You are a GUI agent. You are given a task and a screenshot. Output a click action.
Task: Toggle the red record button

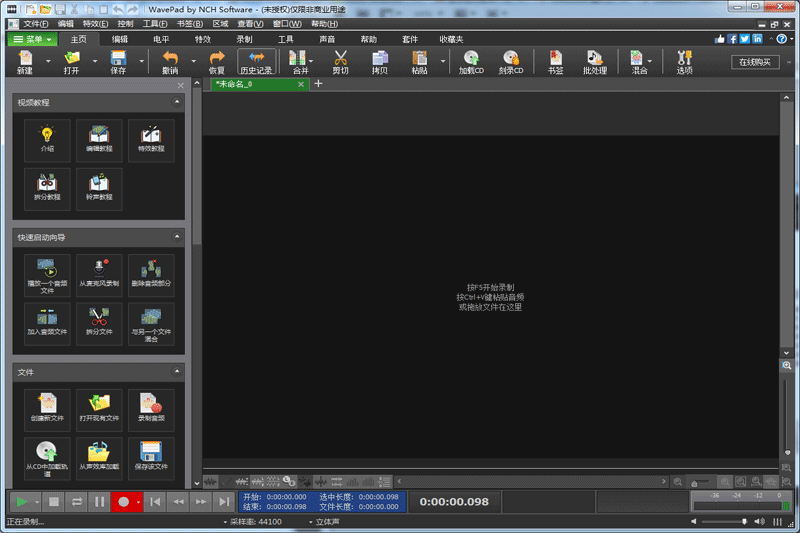click(x=123, y=502)
